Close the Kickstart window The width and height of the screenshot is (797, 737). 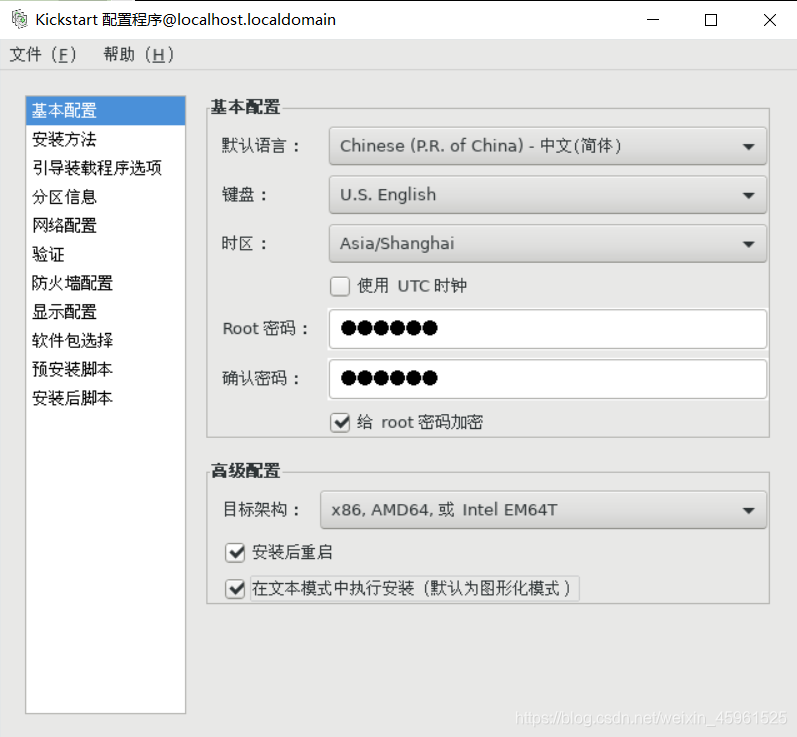click(770, 20)
